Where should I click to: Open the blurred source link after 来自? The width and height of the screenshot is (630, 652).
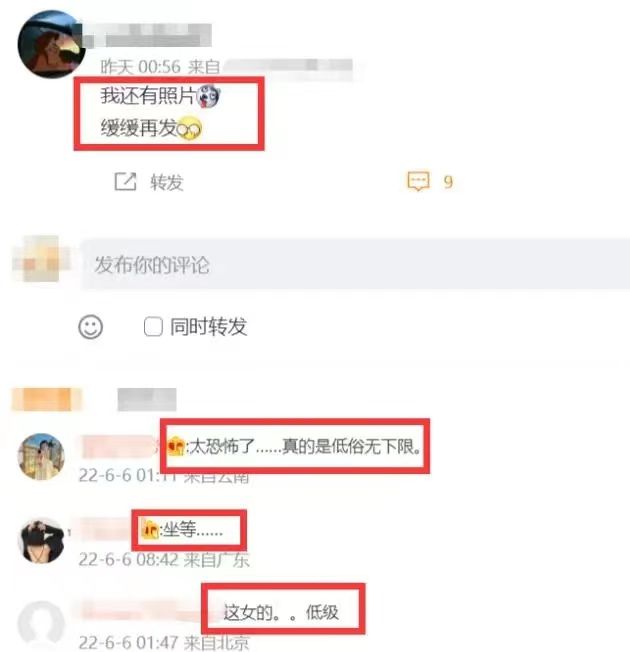point(287,67)
